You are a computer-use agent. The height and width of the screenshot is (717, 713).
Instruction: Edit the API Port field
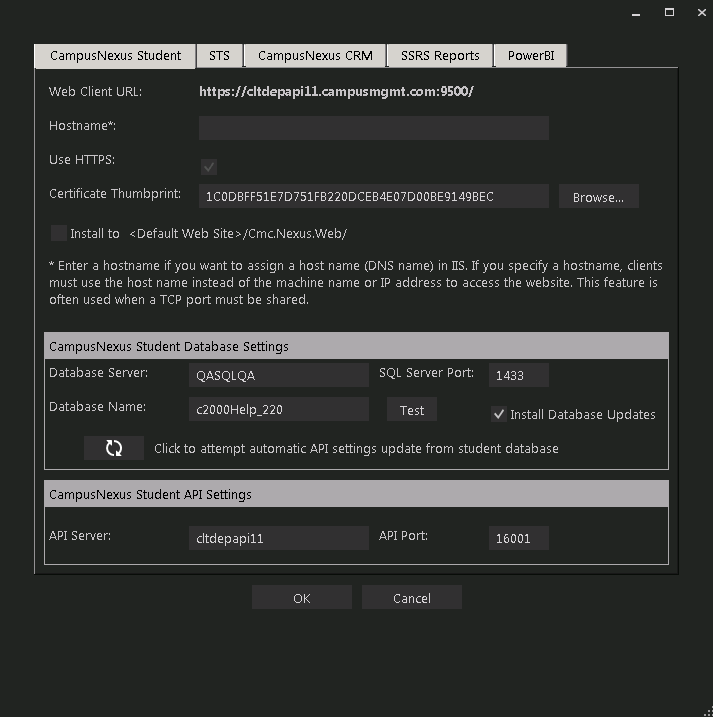(519, 538)
